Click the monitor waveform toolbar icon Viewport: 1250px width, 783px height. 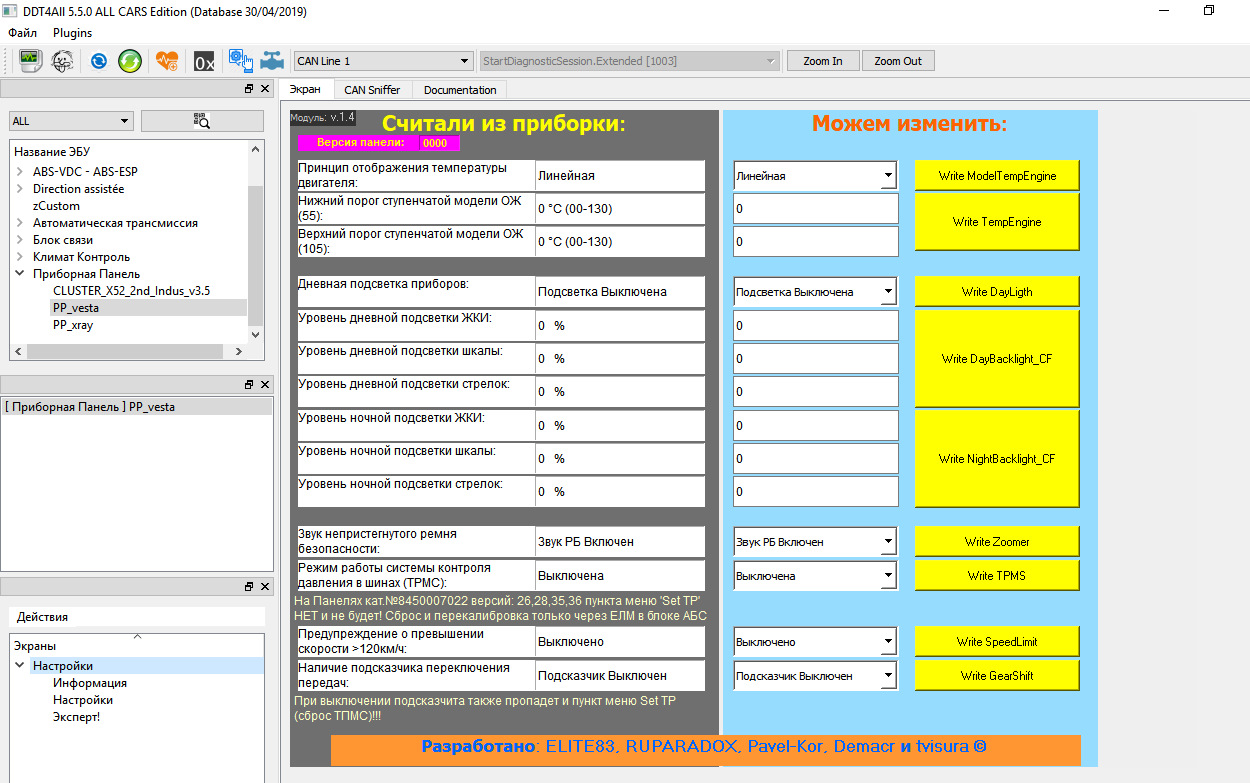point(30,61)
